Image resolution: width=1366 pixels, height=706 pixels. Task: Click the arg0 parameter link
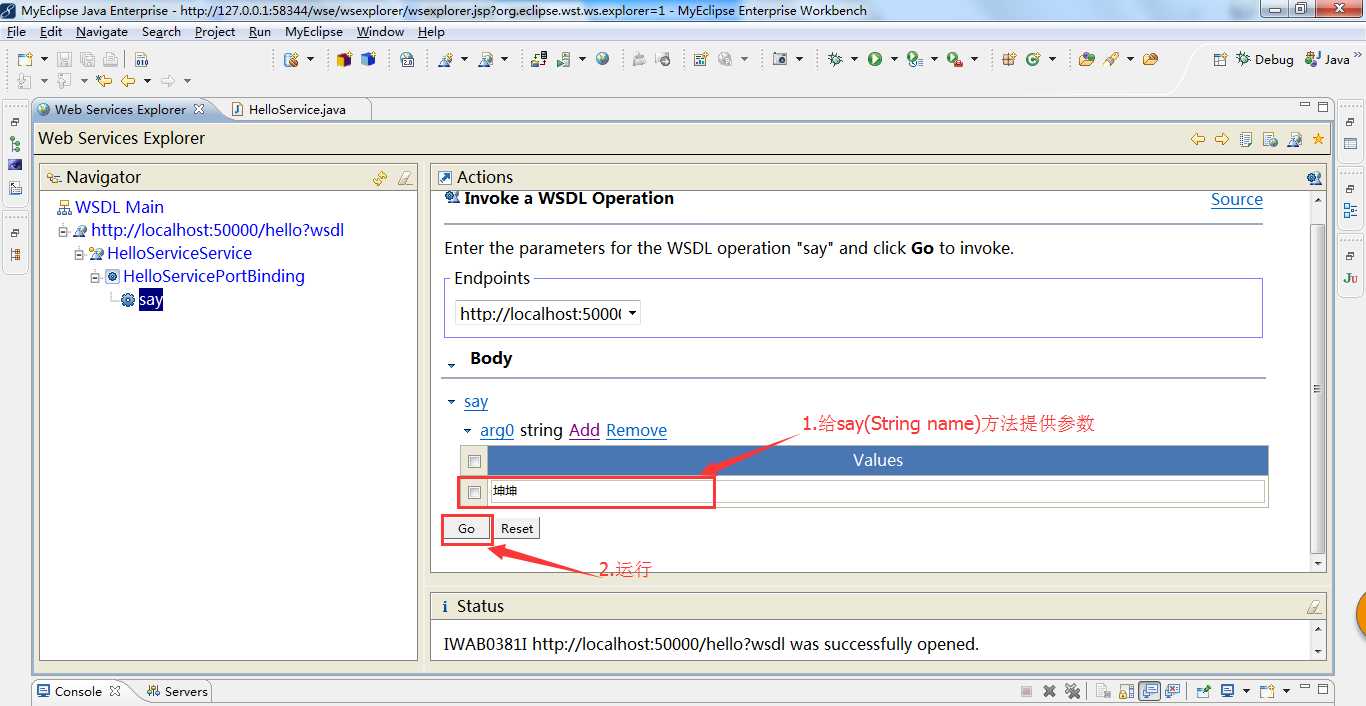(x=497, y=430)
